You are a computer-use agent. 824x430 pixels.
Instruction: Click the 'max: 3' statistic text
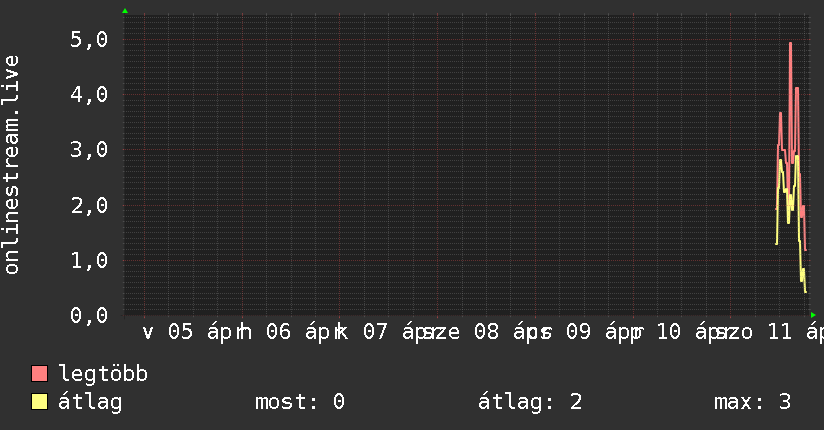pos(752,402)
